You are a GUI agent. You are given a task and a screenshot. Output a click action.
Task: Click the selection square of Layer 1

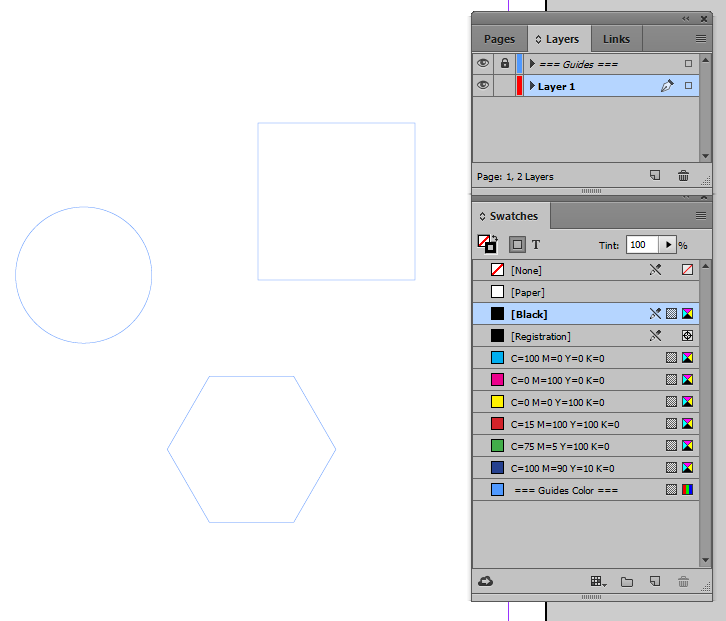click(688, 86)
